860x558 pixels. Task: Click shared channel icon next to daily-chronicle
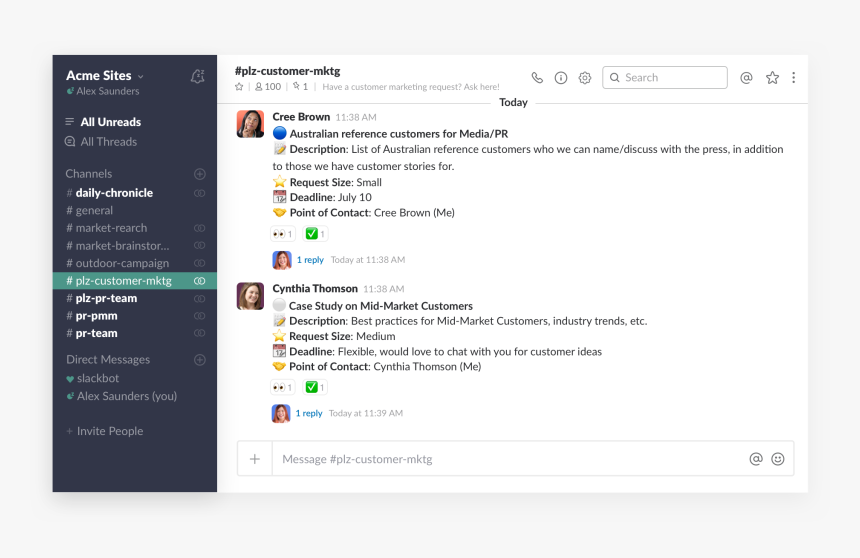tap(200, 193)
